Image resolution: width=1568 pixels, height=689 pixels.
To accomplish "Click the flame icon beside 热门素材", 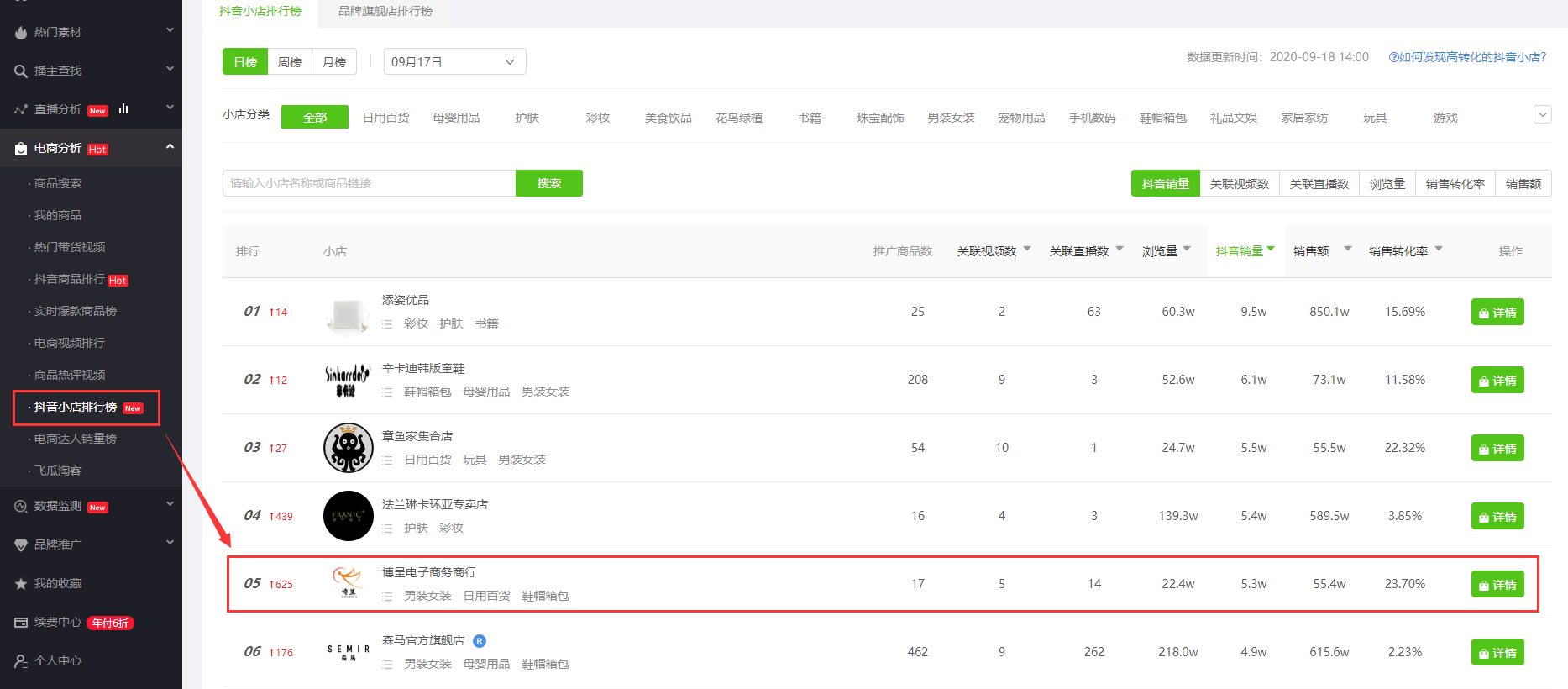I will click(x=21, y=33).
